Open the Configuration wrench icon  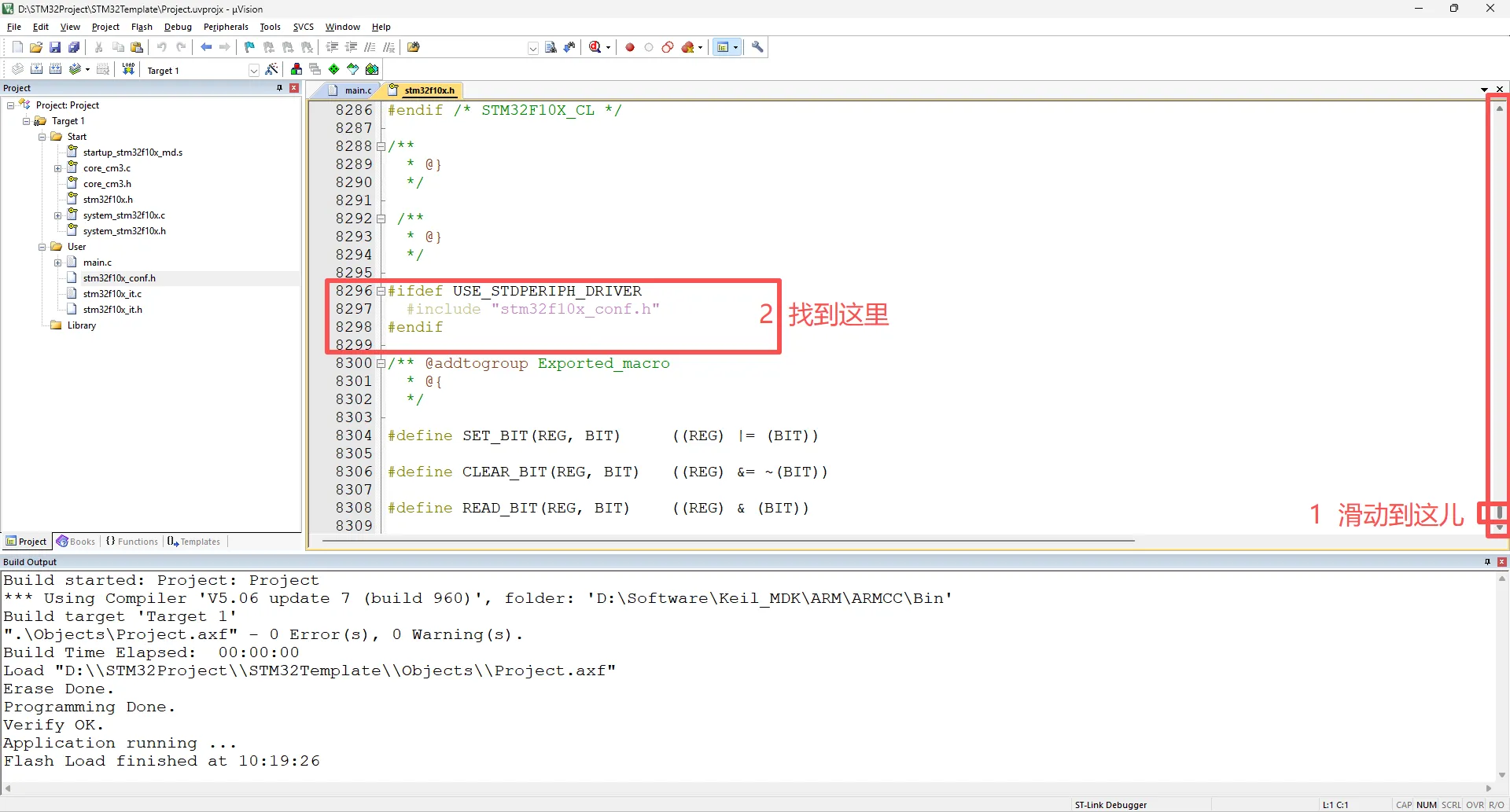coord(757,47)
